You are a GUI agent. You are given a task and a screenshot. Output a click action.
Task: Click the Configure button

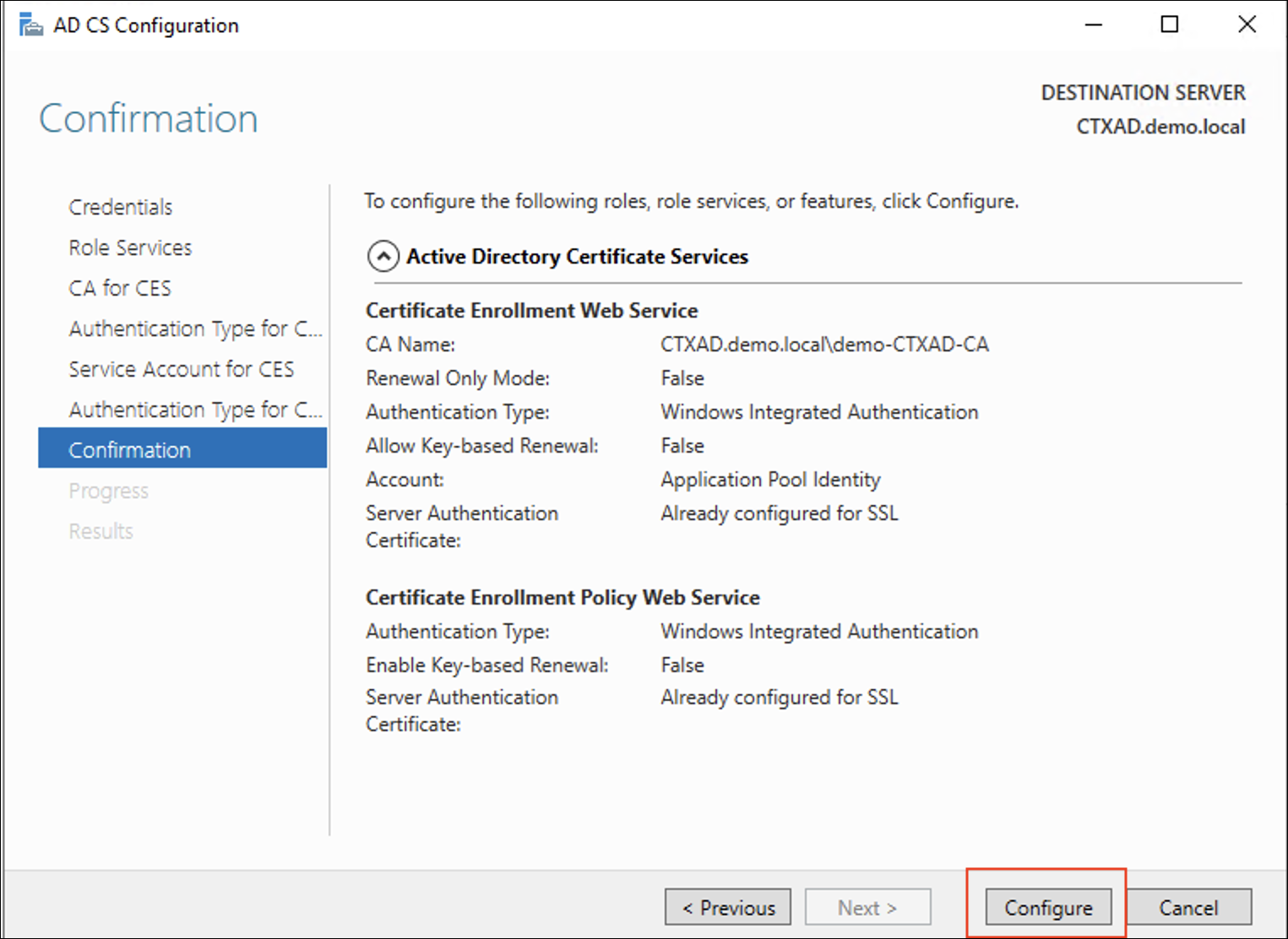tap(1047, 908)
